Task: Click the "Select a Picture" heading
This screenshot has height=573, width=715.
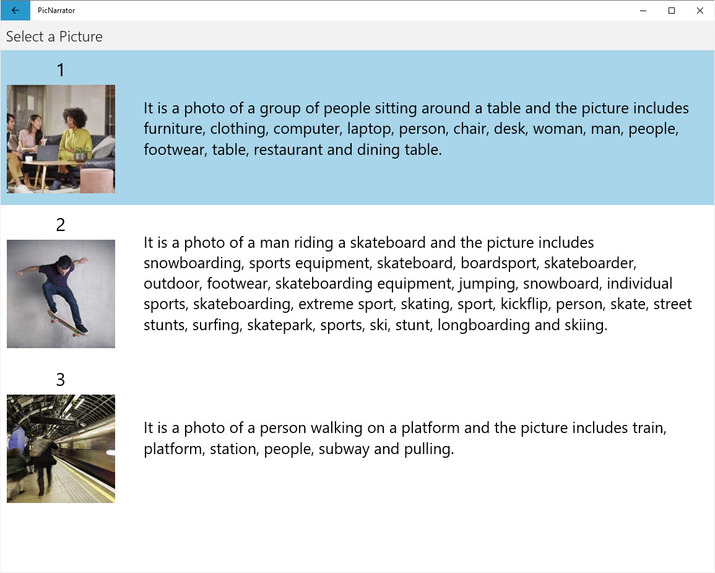Action: [x=54, y=36]
